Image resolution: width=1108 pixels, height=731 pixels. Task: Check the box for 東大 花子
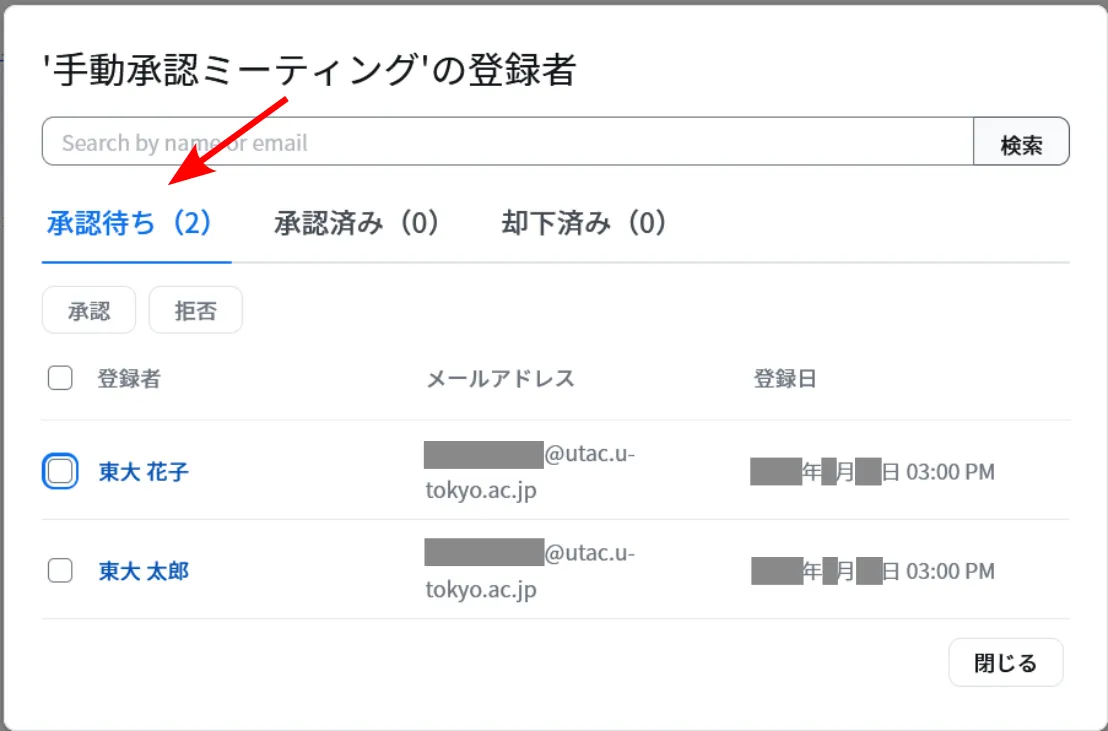60,471
